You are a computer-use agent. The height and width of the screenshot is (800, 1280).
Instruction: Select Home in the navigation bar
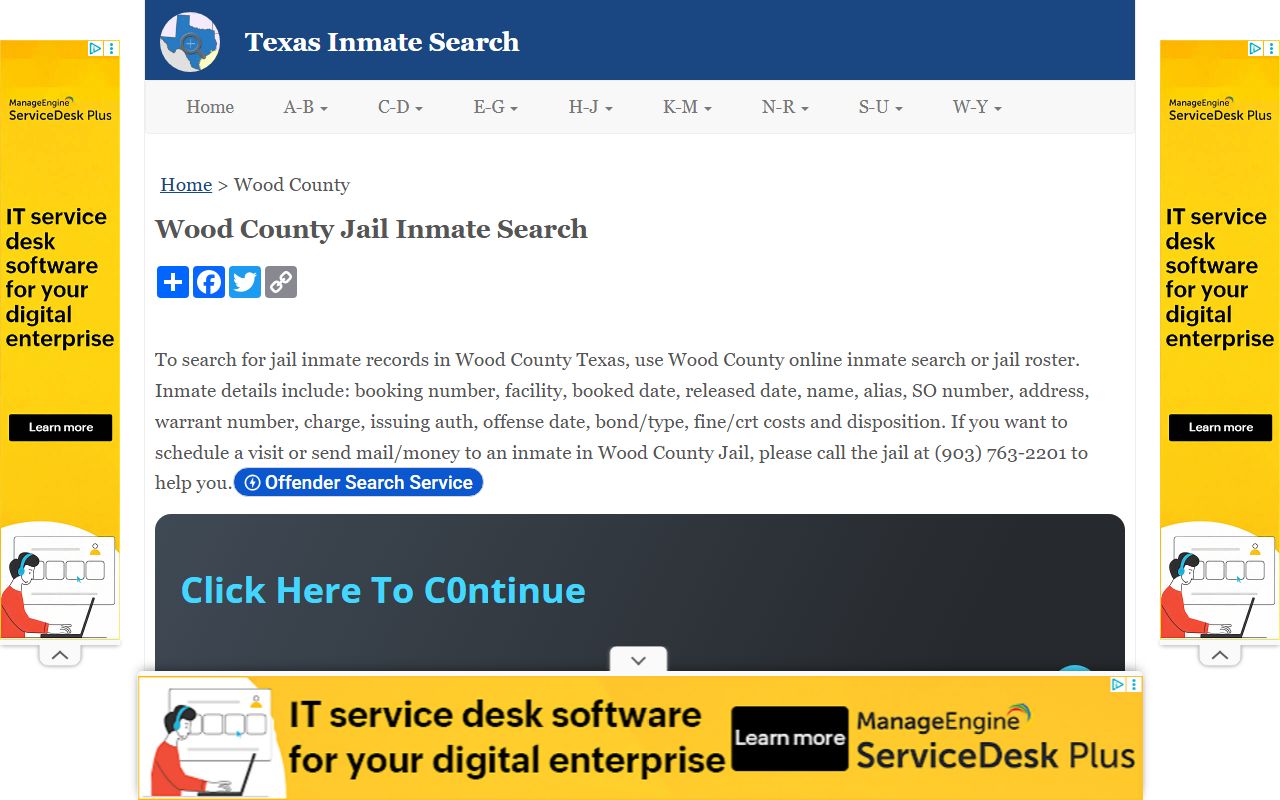[x=210, y=107]
